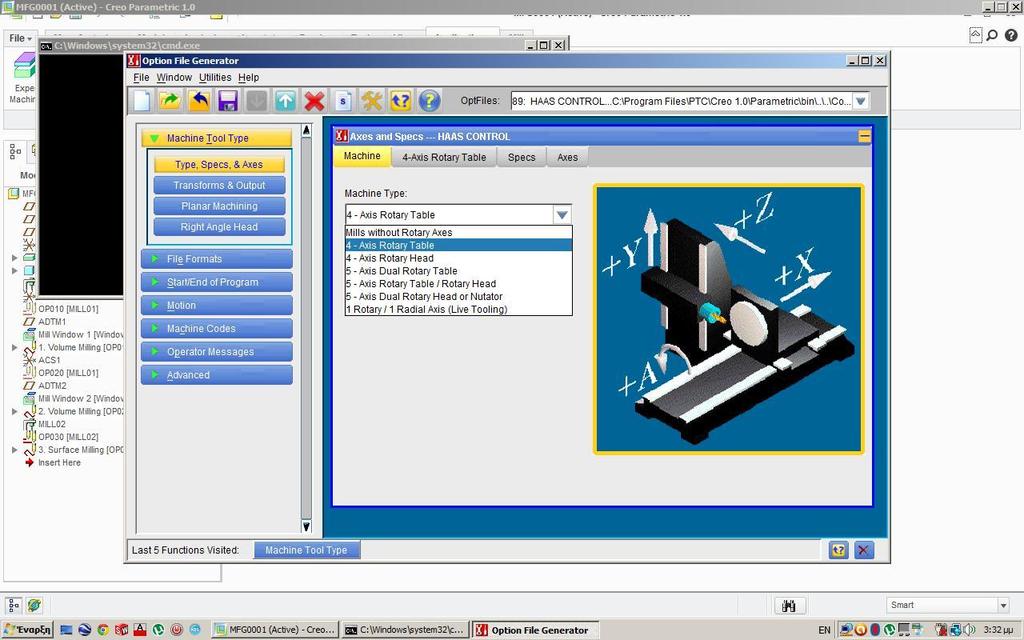Click the greyed down-arrow toolbar icon

[257, 101]
